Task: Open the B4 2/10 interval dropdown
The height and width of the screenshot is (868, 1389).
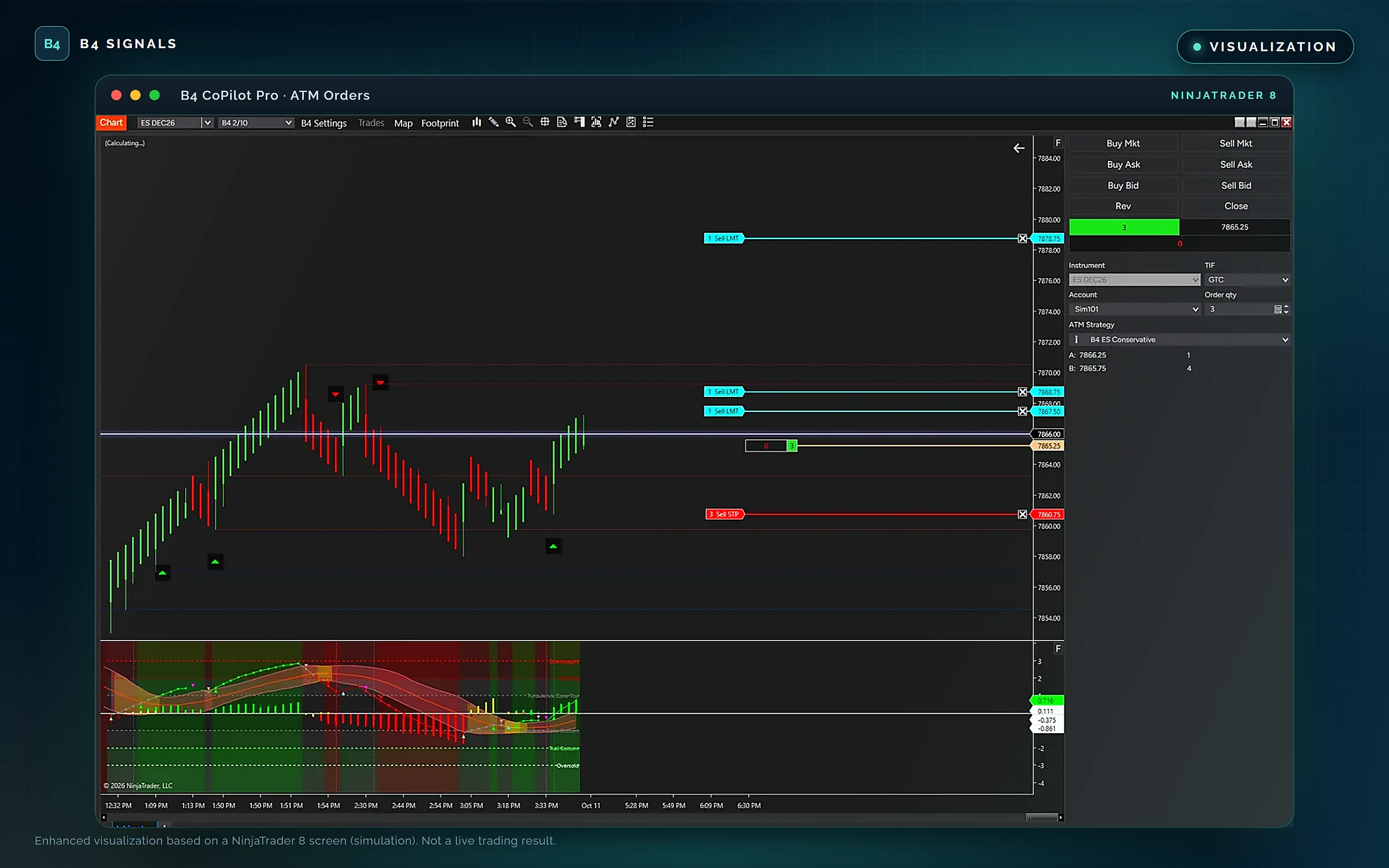Action: 256,123
